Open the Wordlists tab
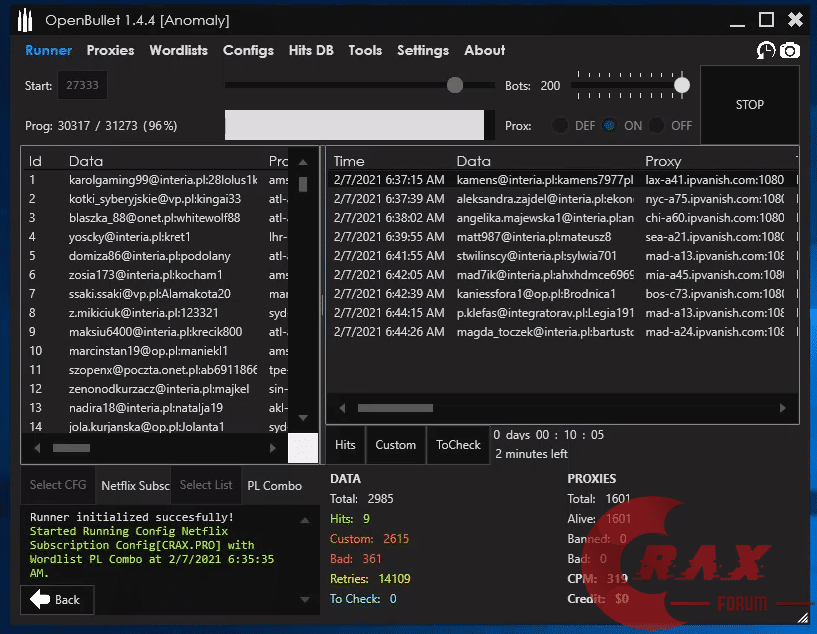The height and width of the screenshot is (634, 817). pos(179,50)
